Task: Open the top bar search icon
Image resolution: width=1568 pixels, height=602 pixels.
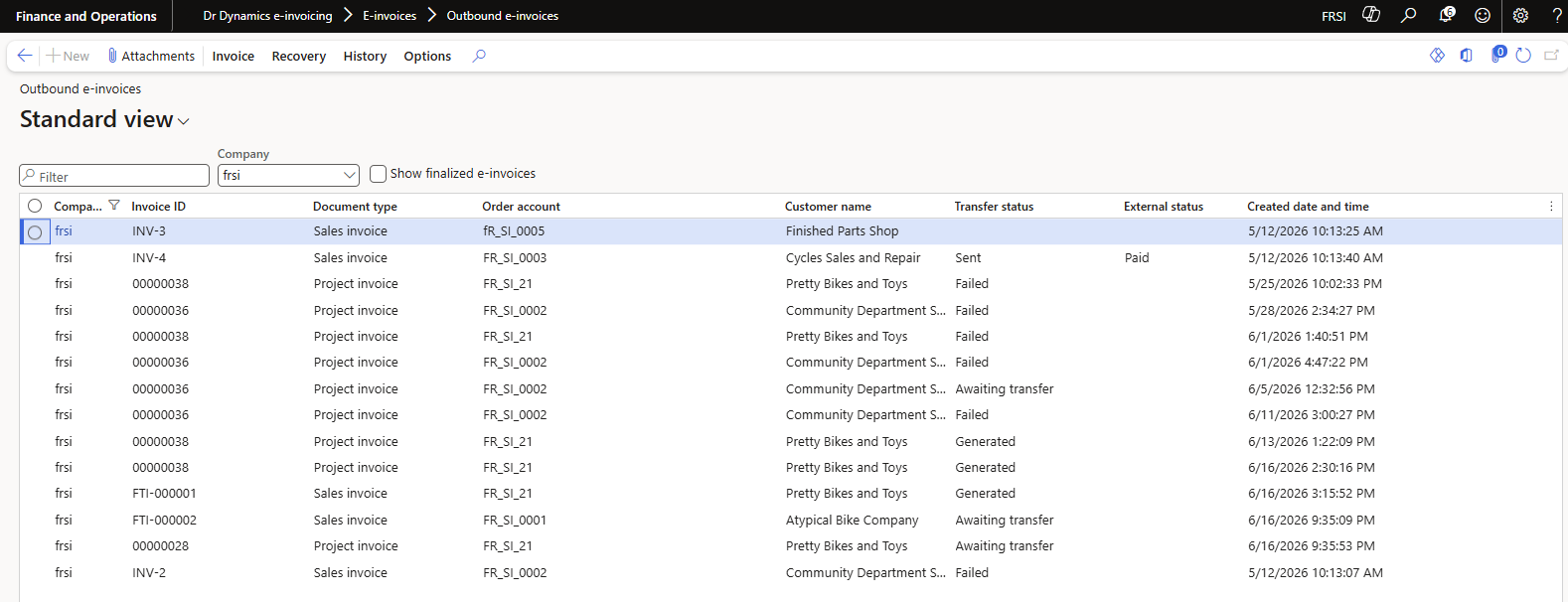Action: pos(1408,15)
